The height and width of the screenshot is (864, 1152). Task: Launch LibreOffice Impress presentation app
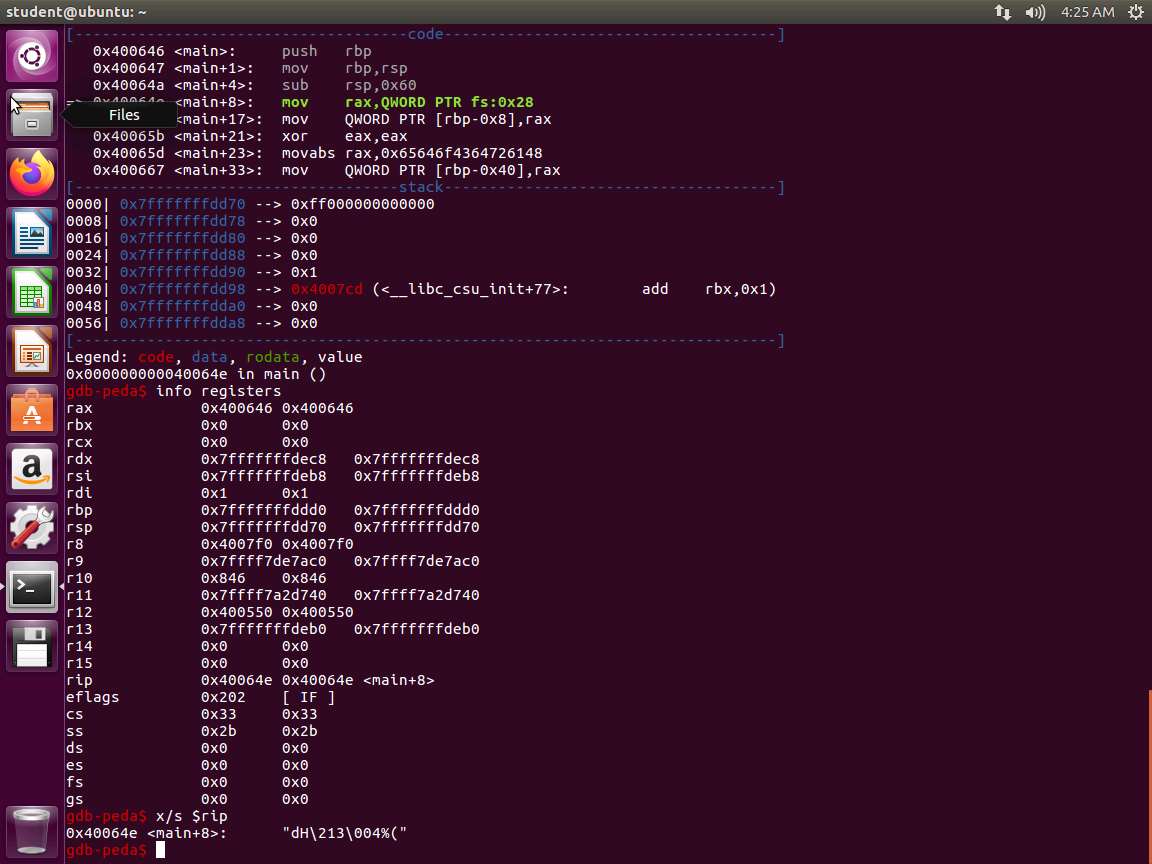coord(32,351)
